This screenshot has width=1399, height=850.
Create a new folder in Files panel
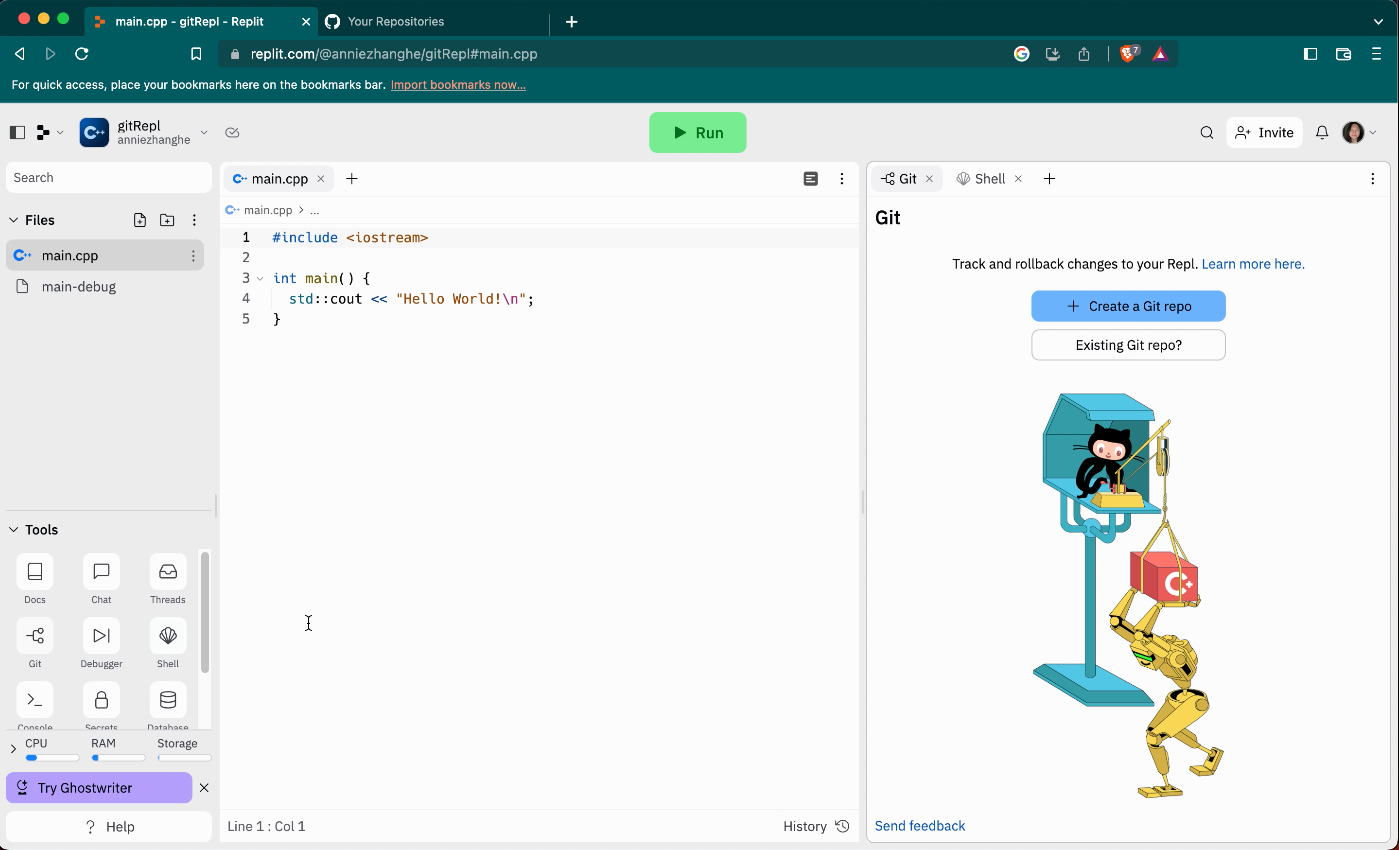click(167, 219)
